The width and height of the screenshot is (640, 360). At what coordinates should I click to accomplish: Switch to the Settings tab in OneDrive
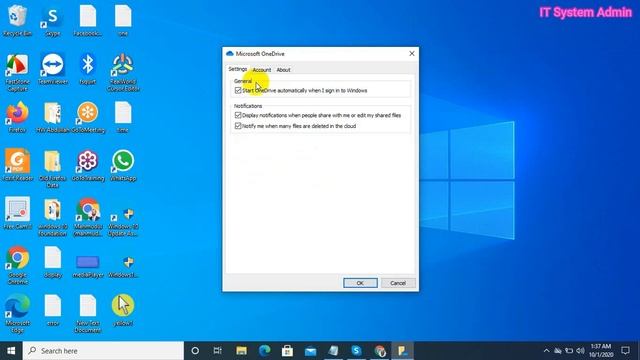[x=238, y=69]
